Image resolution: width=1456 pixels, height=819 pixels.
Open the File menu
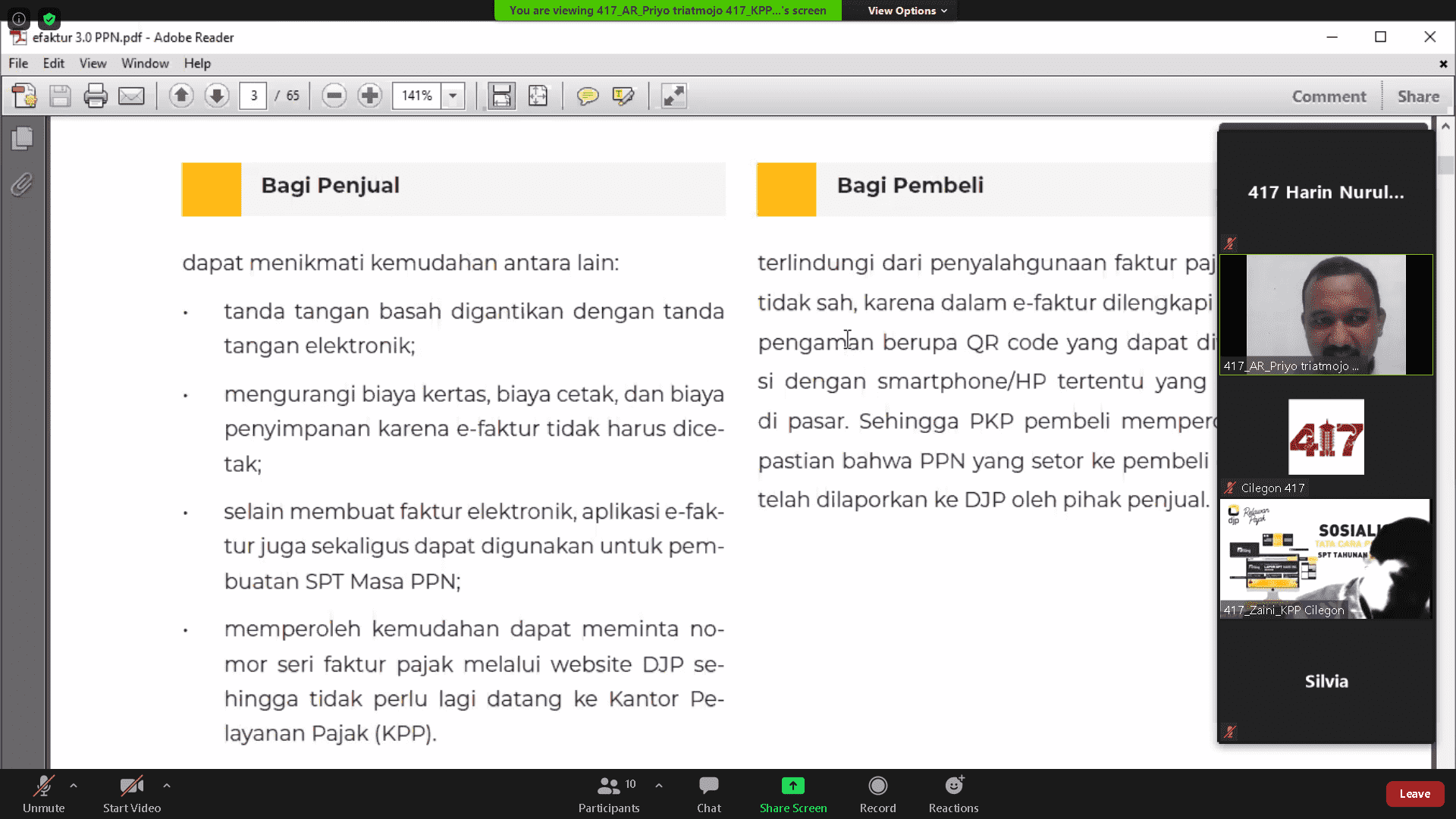pyautogui.click(x=18, y=64)
